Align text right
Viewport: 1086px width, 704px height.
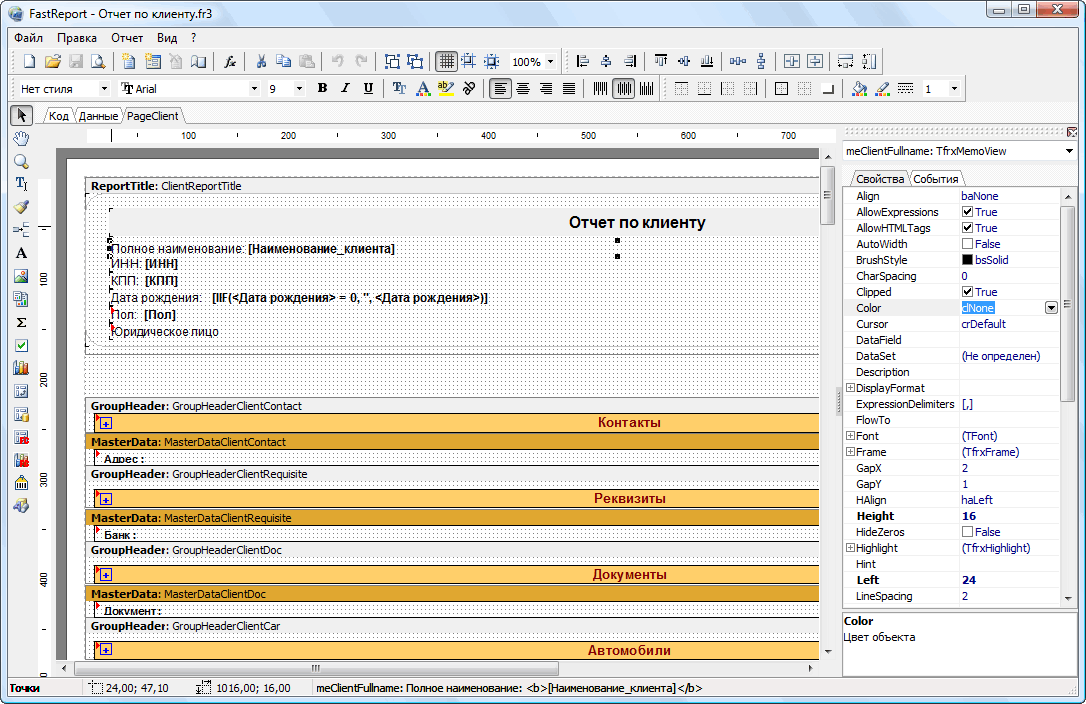tap(546, 88)
